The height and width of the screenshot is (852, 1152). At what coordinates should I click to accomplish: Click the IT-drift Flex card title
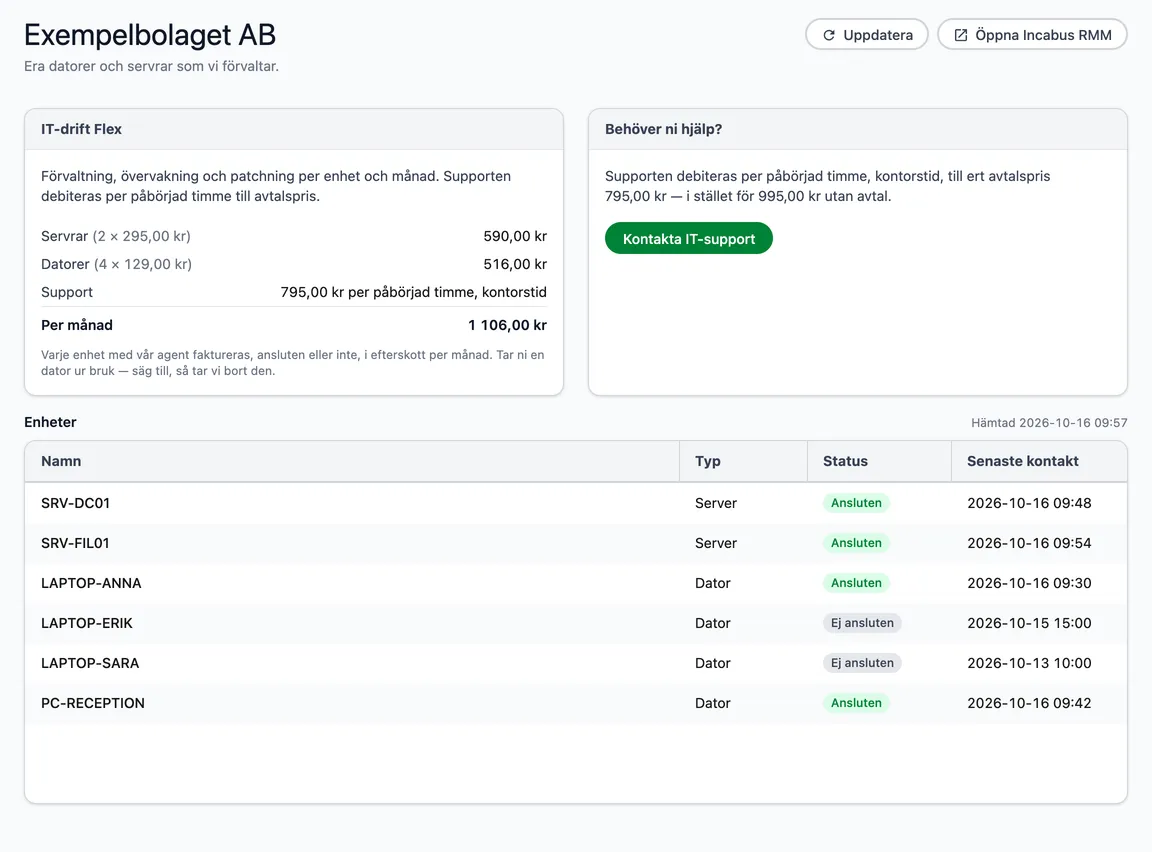coord(82,129)
